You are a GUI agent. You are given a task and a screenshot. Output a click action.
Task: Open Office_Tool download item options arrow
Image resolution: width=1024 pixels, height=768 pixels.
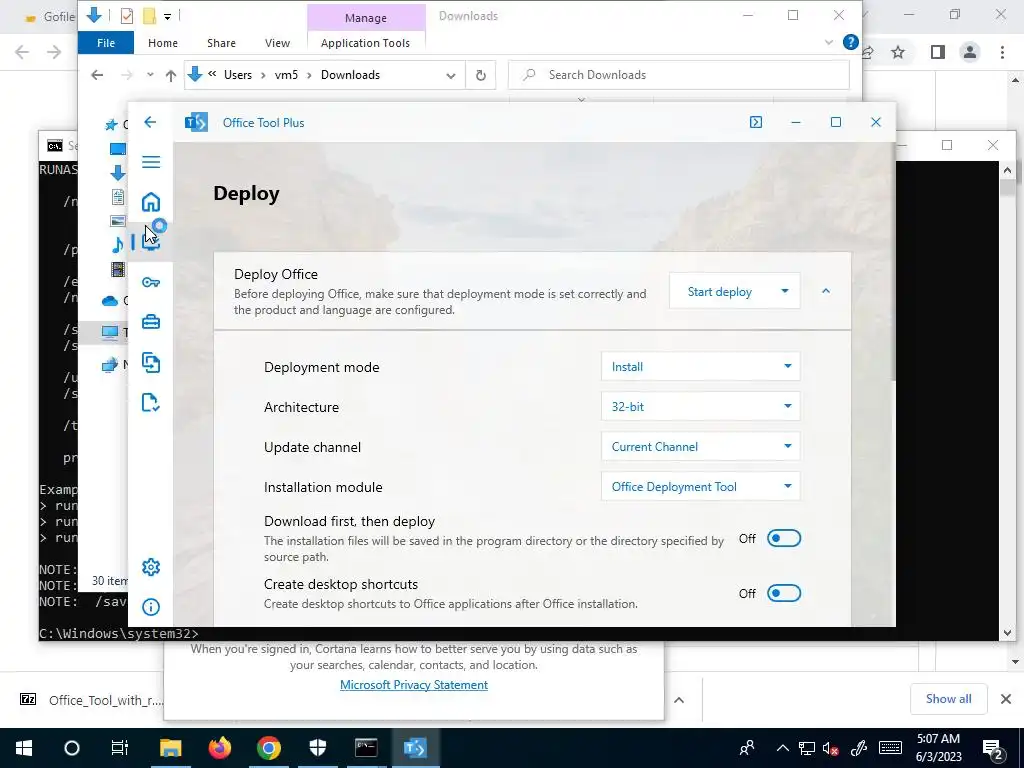click(x=679, y=699)
